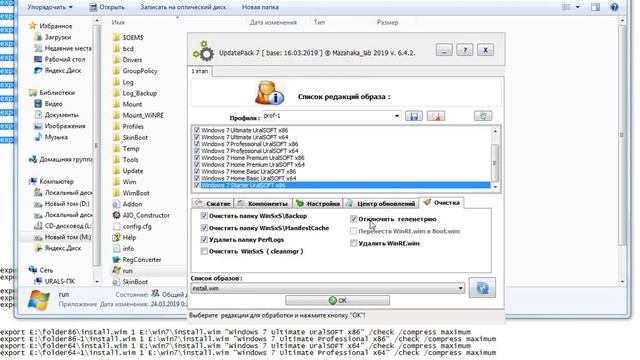The image size is (640, 360).
Task: Select the 1 этап tab
Action: point(200,71)
